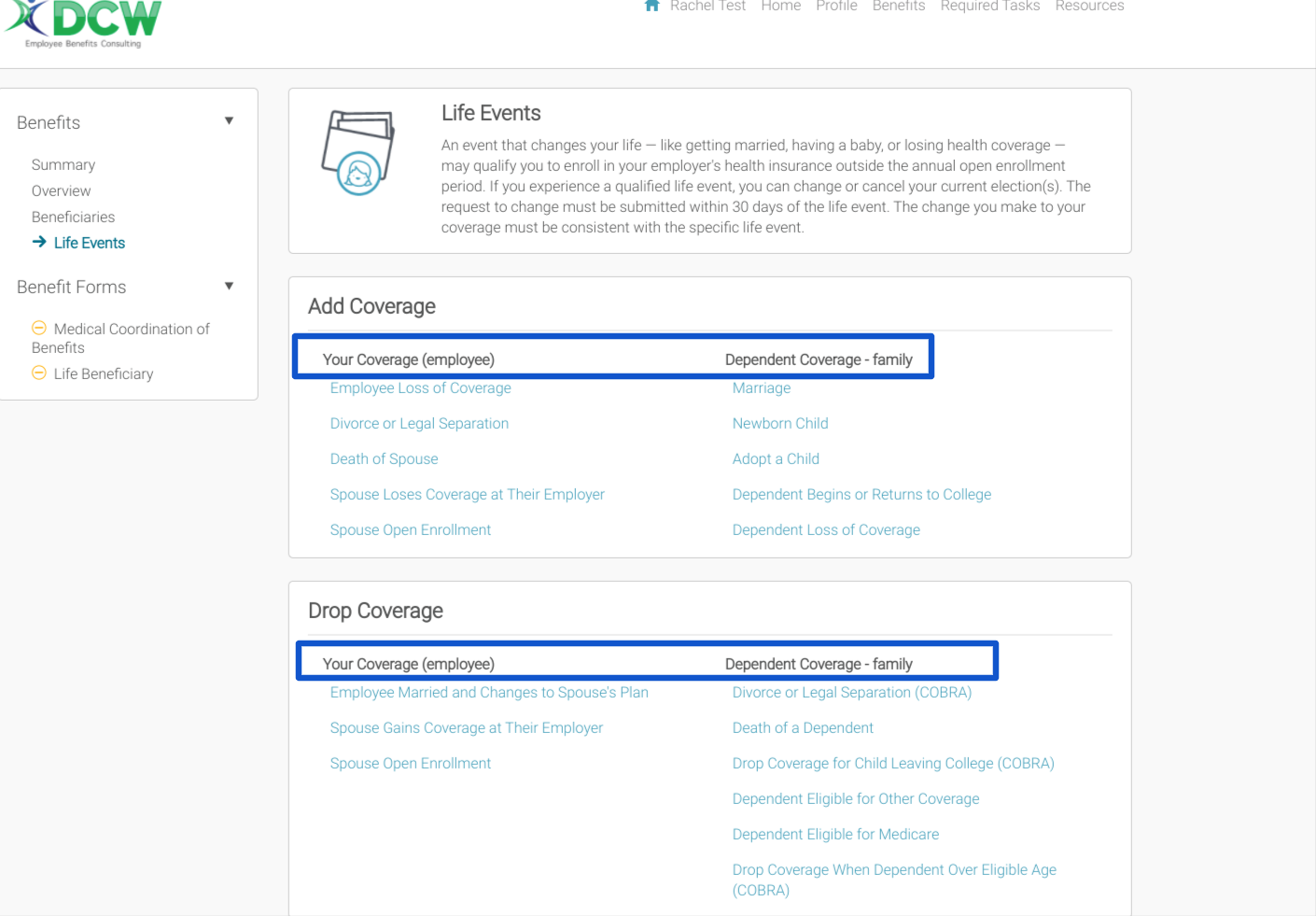This screenshot has height=916, width=1316.
Task: Select Death of a Dependent
Action: click(804, 727)
